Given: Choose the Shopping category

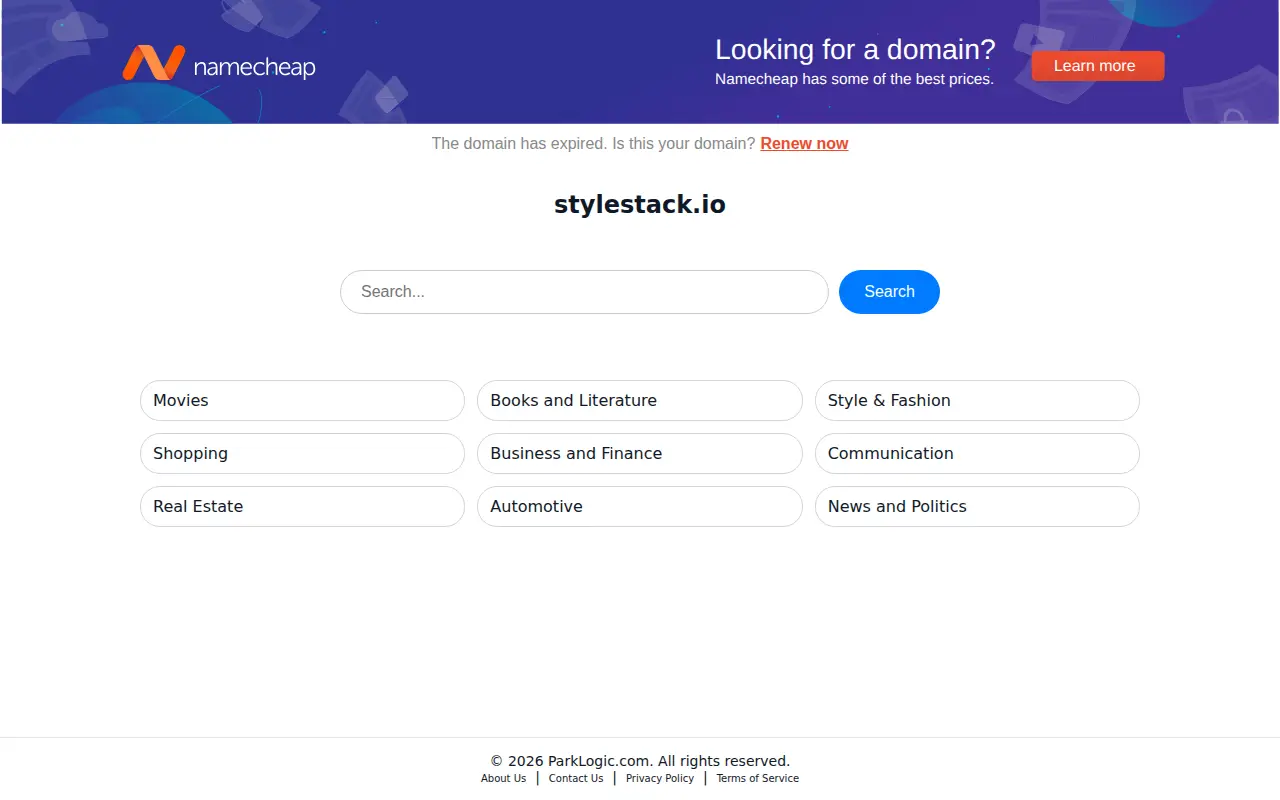Looking at the screenshot, I should coord(302,453).
